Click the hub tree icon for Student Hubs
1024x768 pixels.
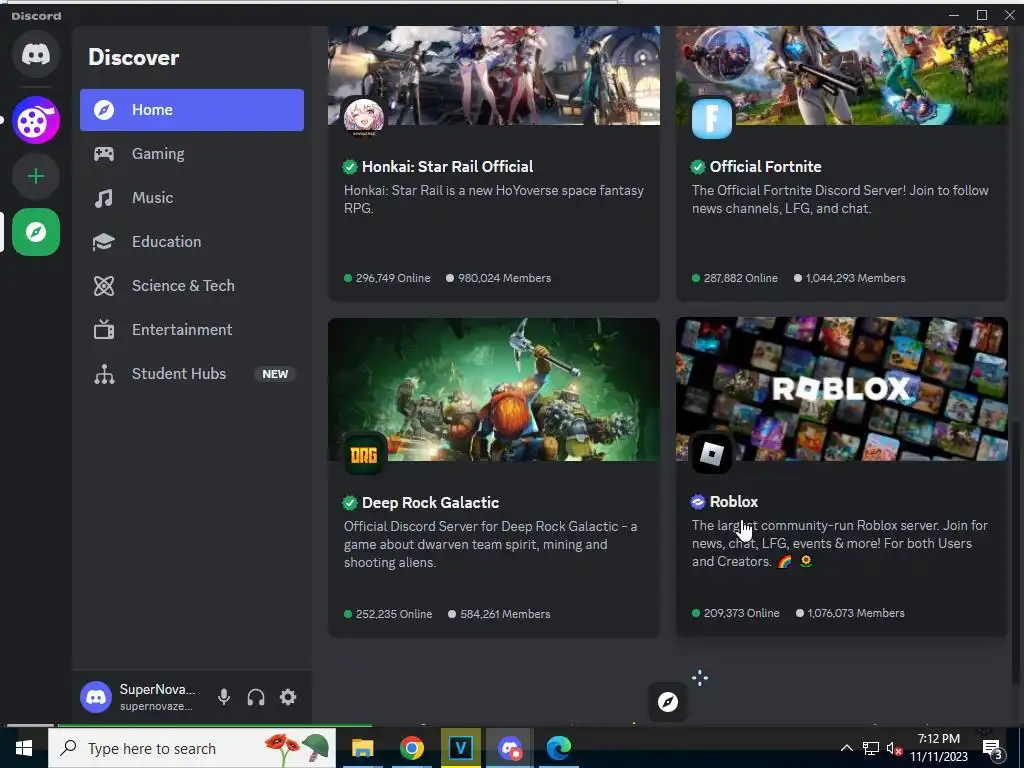(x=104, y=374)
